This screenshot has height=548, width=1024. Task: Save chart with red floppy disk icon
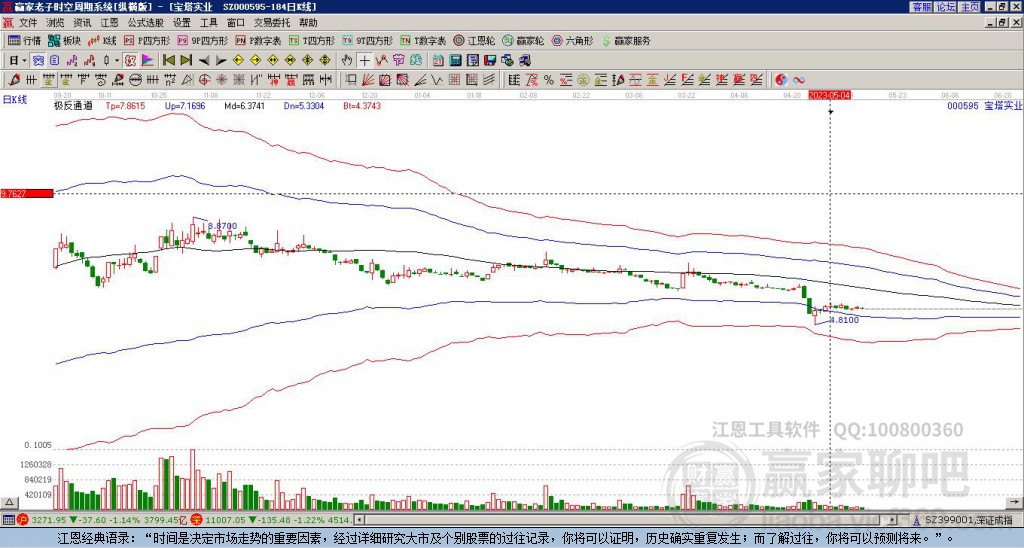(491, 61)
